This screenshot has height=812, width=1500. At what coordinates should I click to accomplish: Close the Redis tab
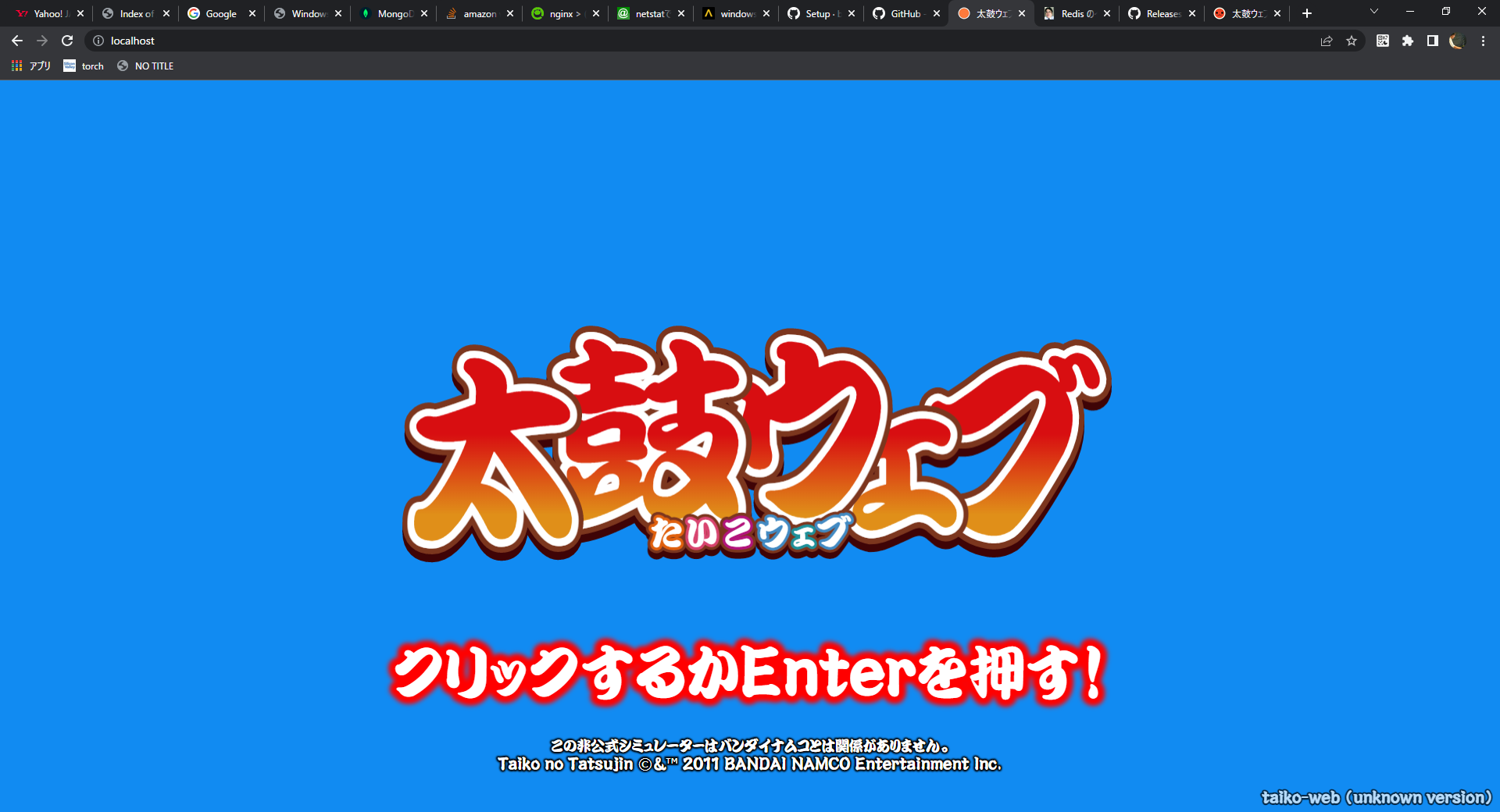tap(1107, 13)
